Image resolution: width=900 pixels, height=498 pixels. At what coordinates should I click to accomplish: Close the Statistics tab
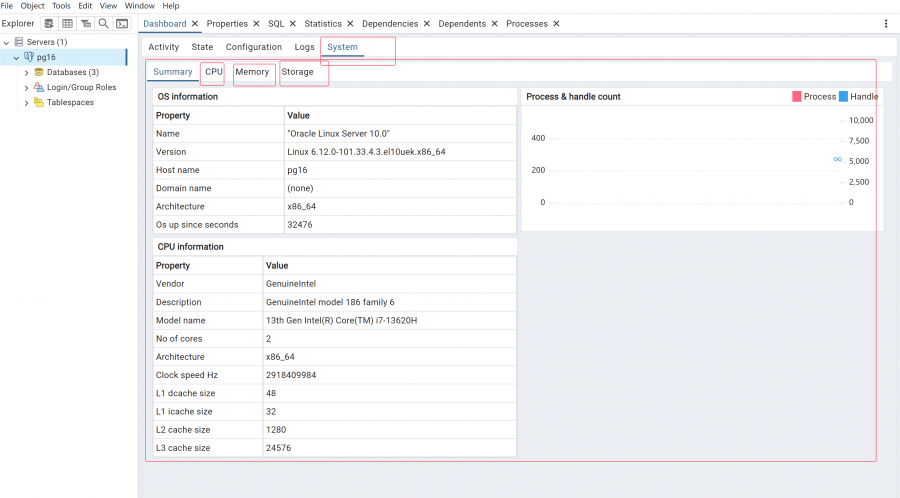point(350,24)
